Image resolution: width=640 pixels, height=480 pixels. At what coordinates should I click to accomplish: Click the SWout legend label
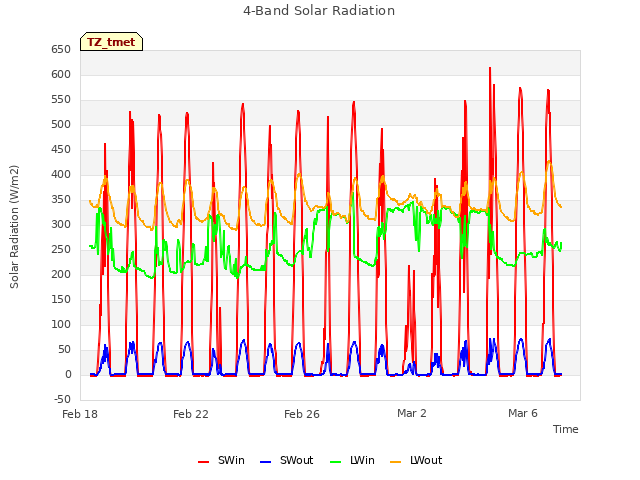click(296, 460)
